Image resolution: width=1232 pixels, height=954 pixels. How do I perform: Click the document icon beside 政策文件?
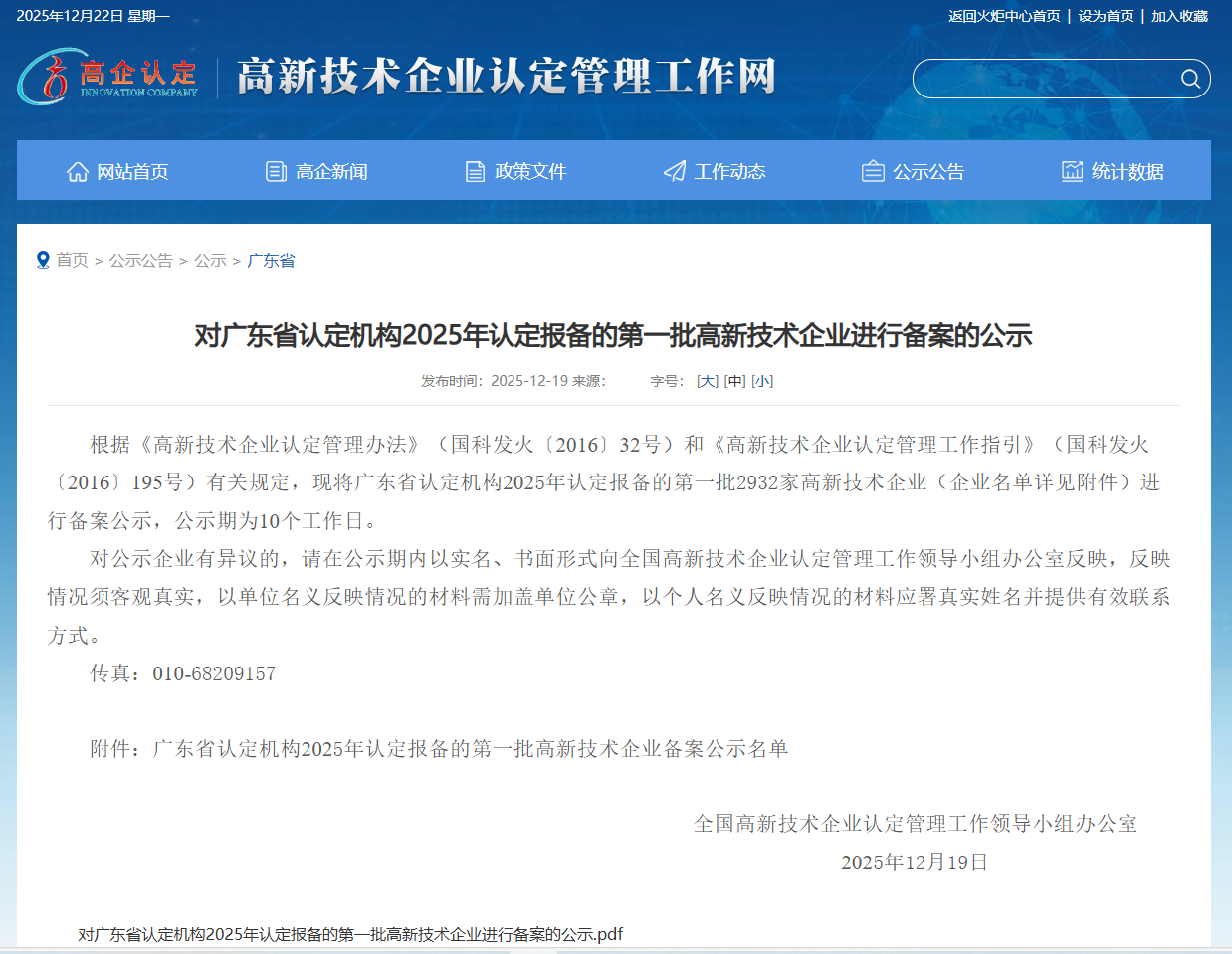(475, 172)
